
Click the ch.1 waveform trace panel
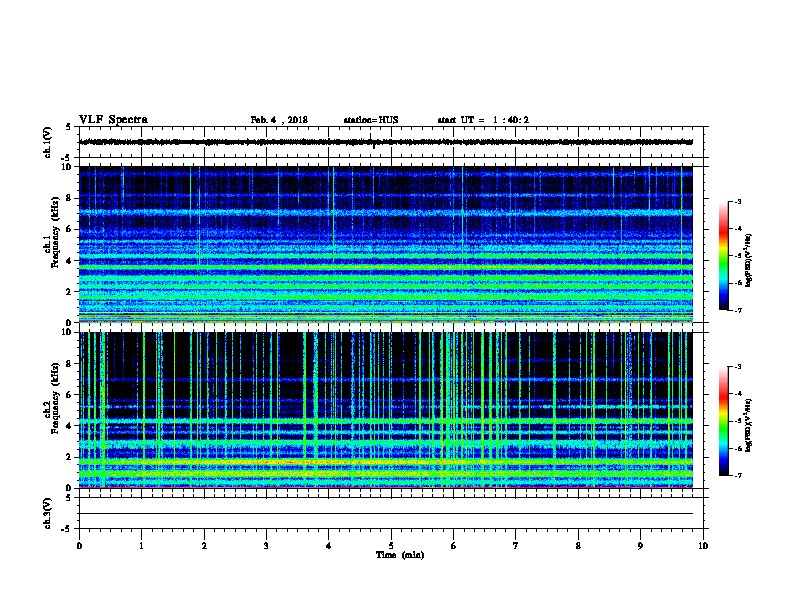[391, 142]
